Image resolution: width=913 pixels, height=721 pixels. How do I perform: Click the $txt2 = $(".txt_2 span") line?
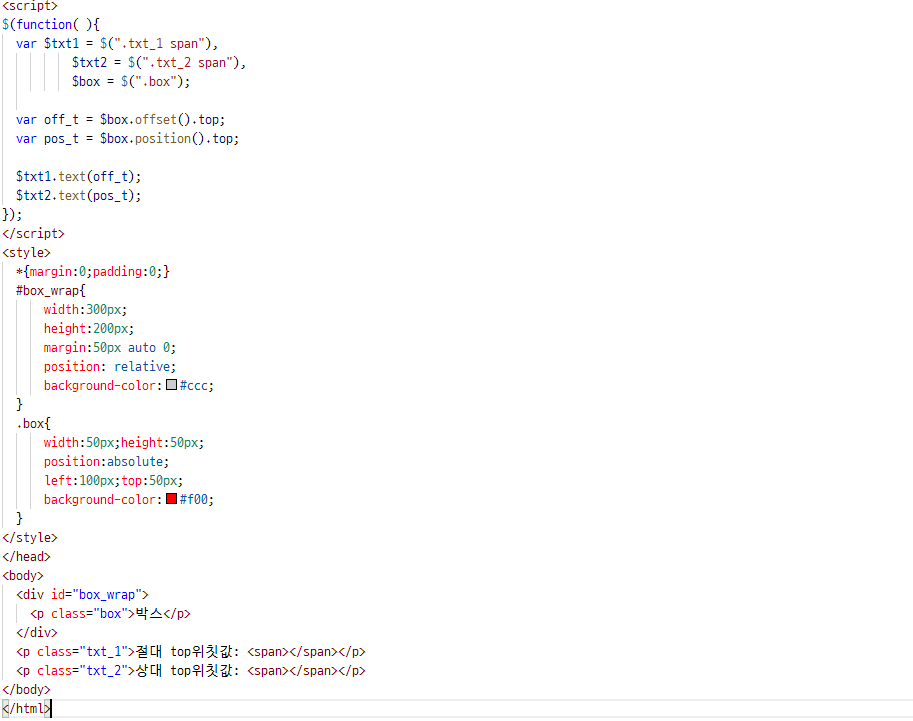(159, 63)
